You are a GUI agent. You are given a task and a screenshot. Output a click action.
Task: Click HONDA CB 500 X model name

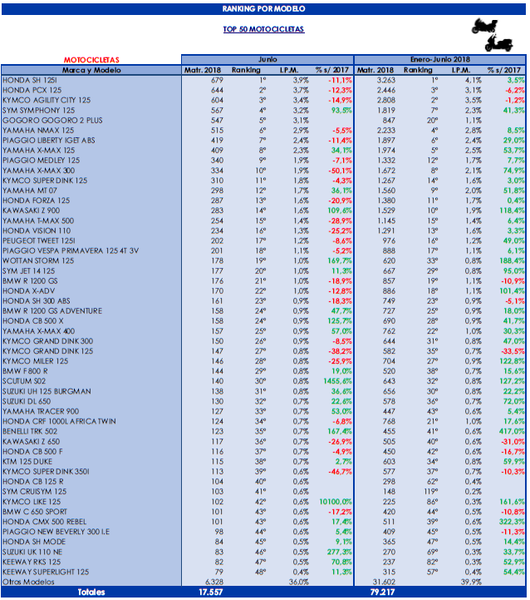click(33, 321)
